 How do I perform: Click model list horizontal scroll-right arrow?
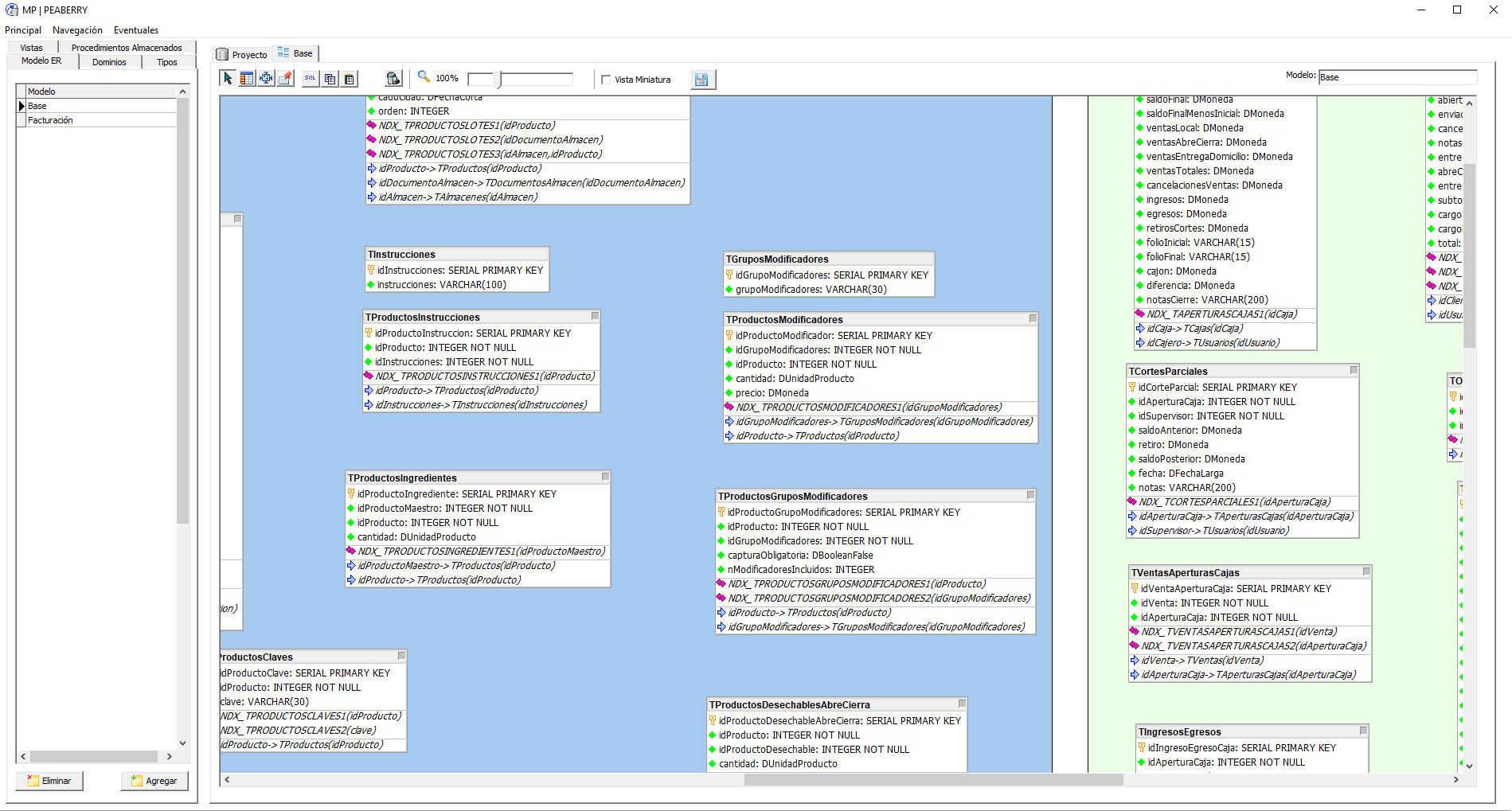[x=169, y=756]
